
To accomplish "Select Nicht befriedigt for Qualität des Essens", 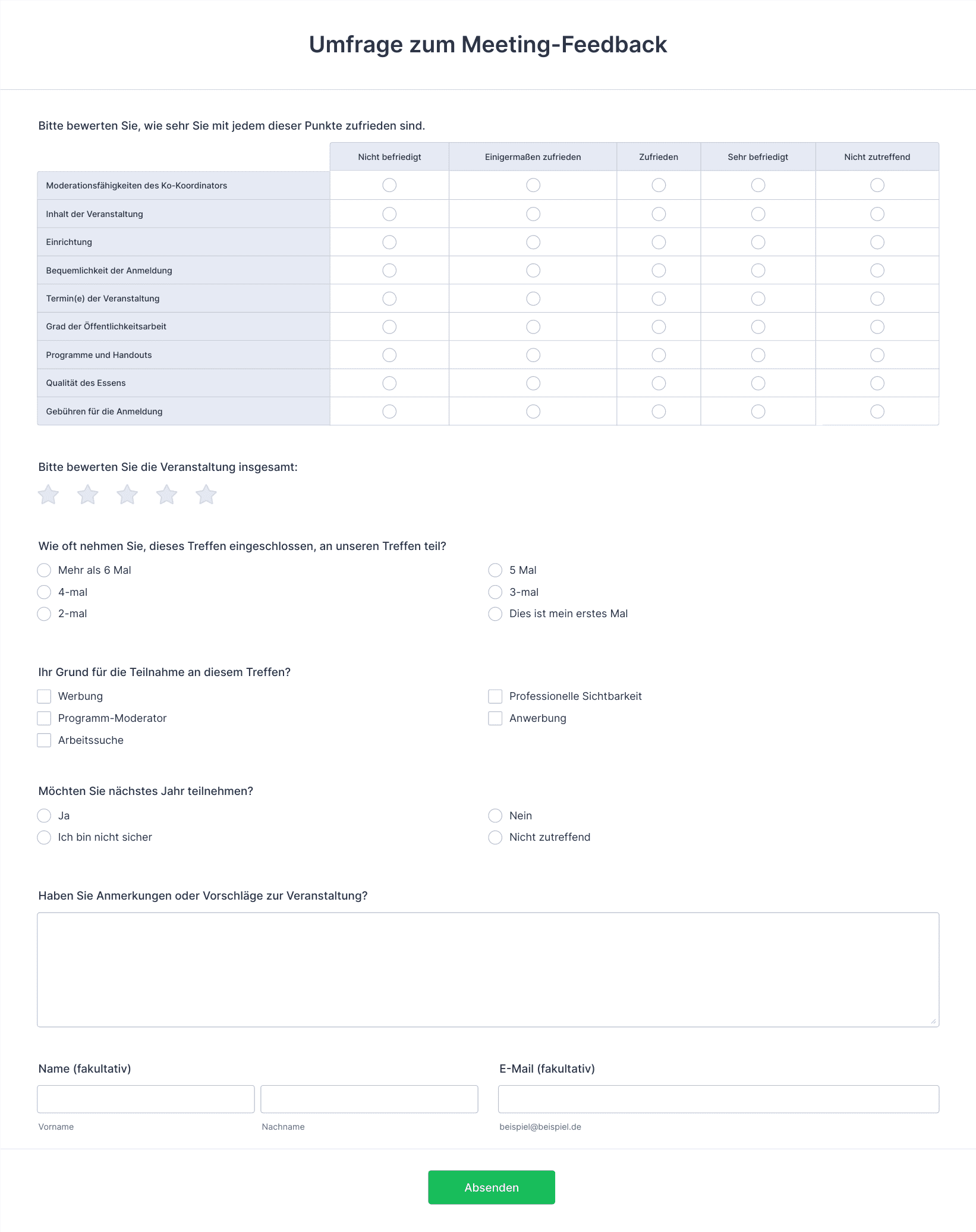I will click(389, 383).
